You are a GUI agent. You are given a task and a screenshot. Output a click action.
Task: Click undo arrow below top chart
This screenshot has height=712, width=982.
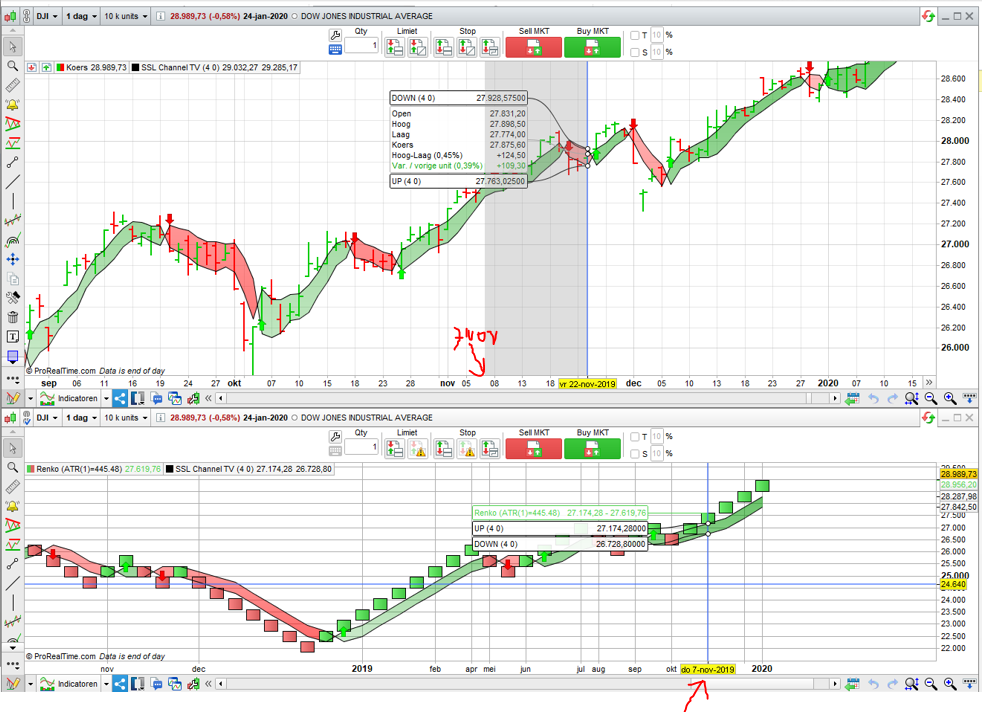click(874, 398)
